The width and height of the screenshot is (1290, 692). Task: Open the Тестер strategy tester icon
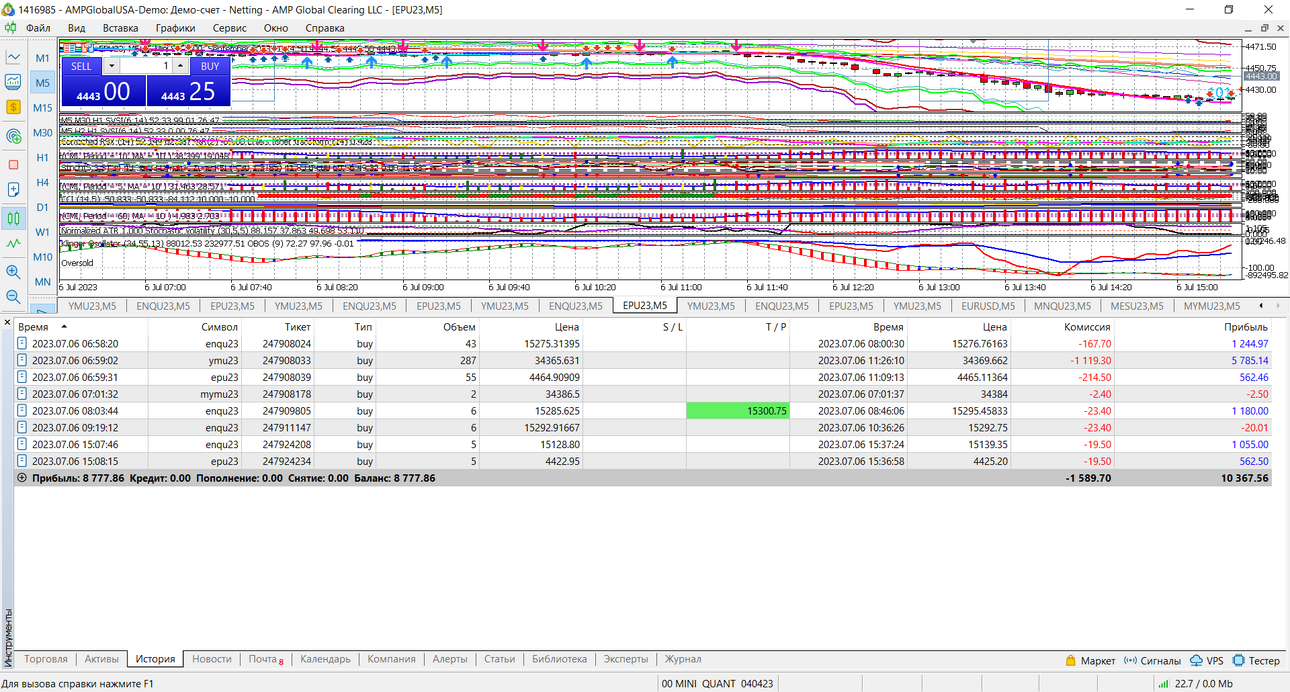1239,660
